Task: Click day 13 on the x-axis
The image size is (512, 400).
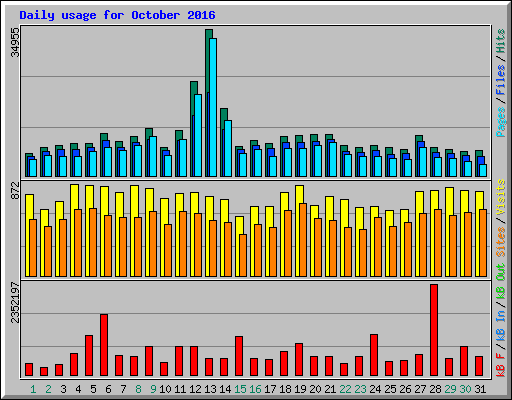Action: tap(210, 389)
